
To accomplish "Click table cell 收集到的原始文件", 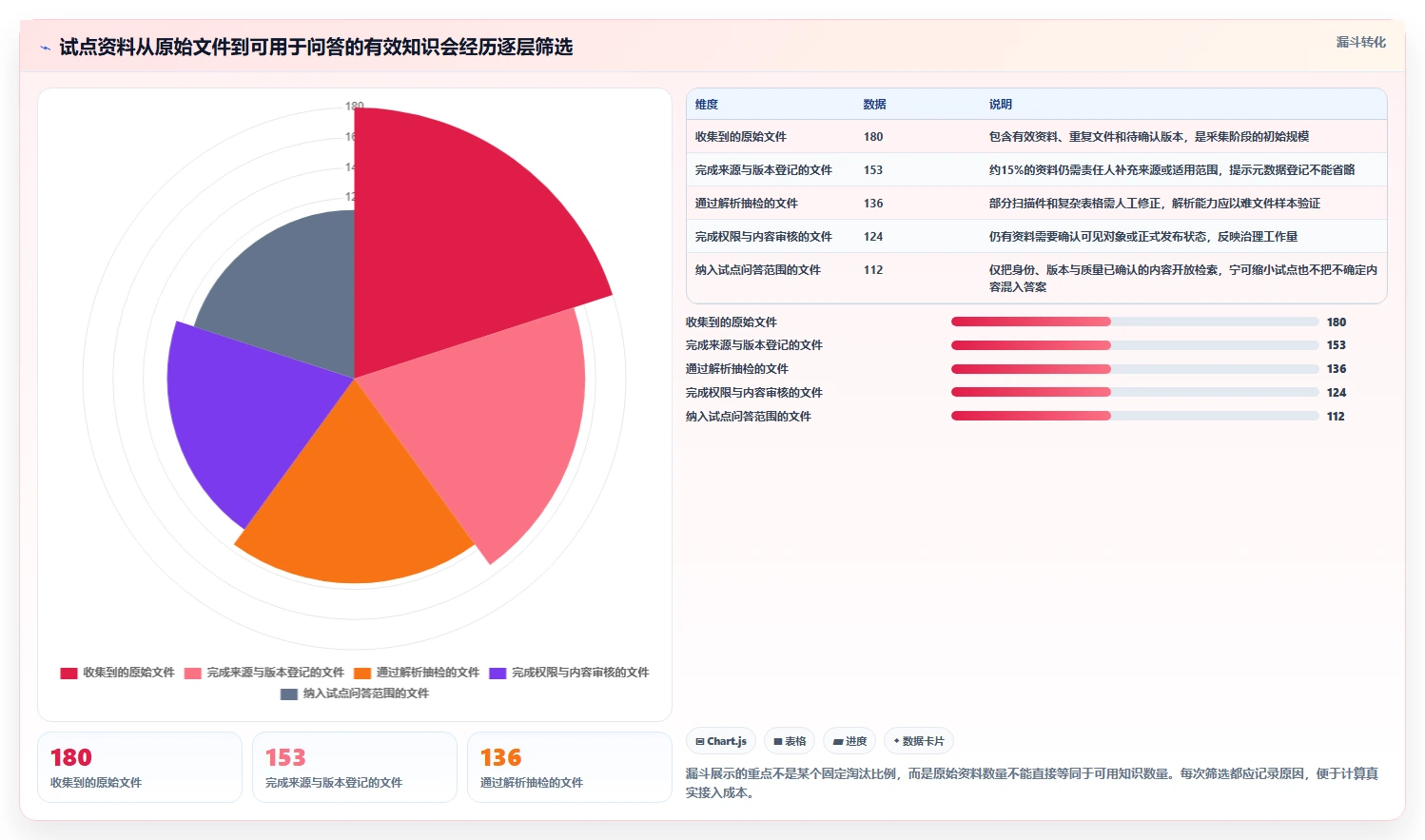I will click(741, 137).
